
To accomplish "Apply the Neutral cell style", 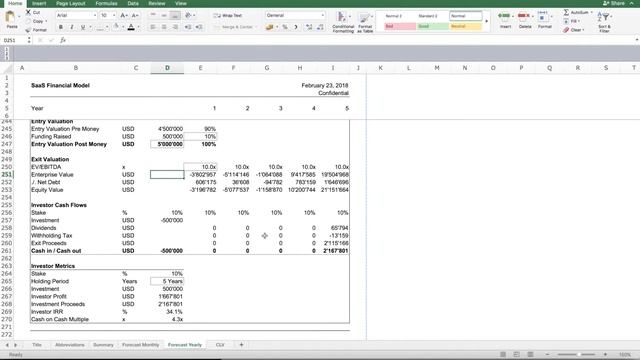I will [465, 27].
